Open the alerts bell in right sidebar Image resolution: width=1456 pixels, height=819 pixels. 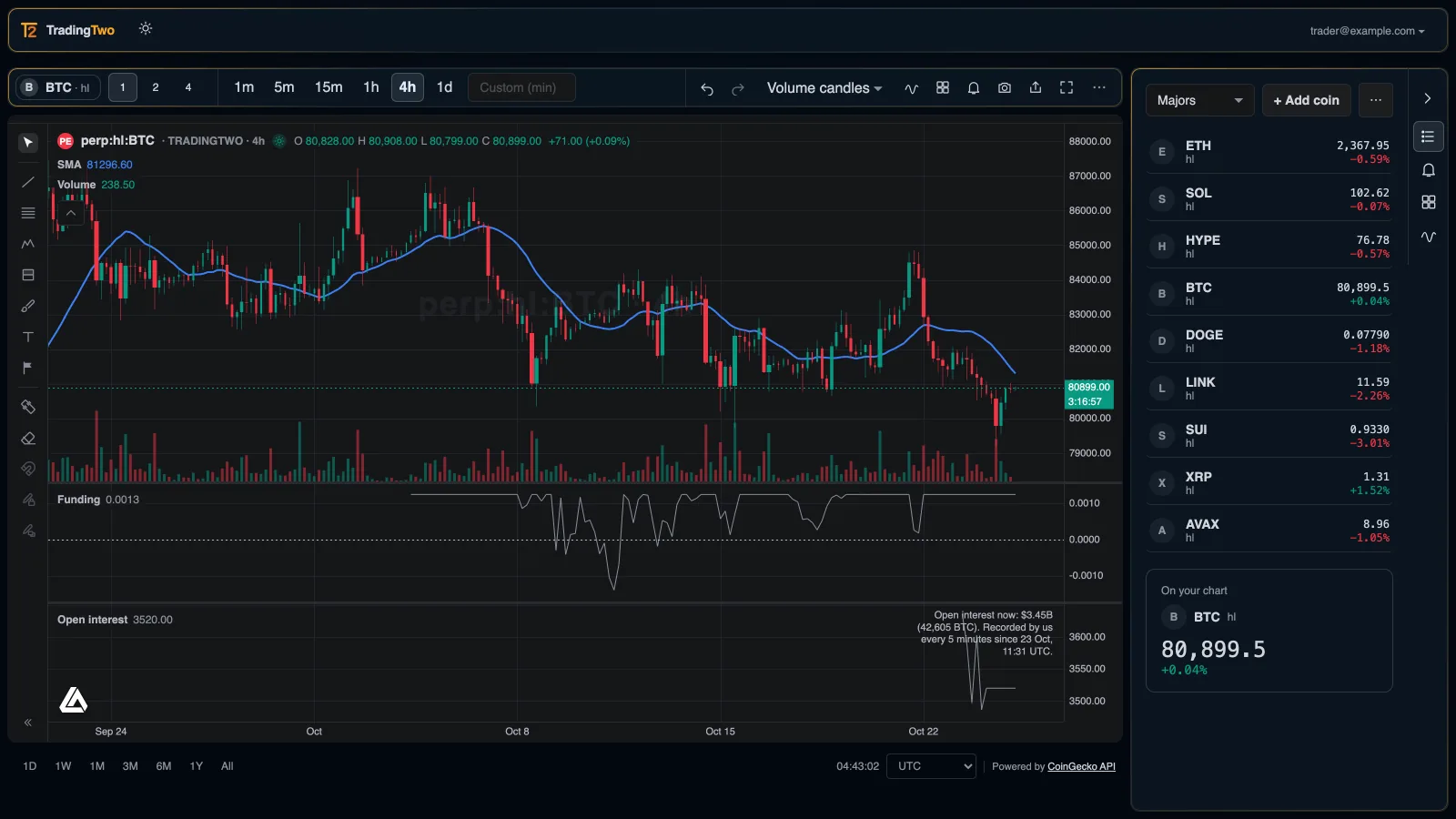[1428, 170]
